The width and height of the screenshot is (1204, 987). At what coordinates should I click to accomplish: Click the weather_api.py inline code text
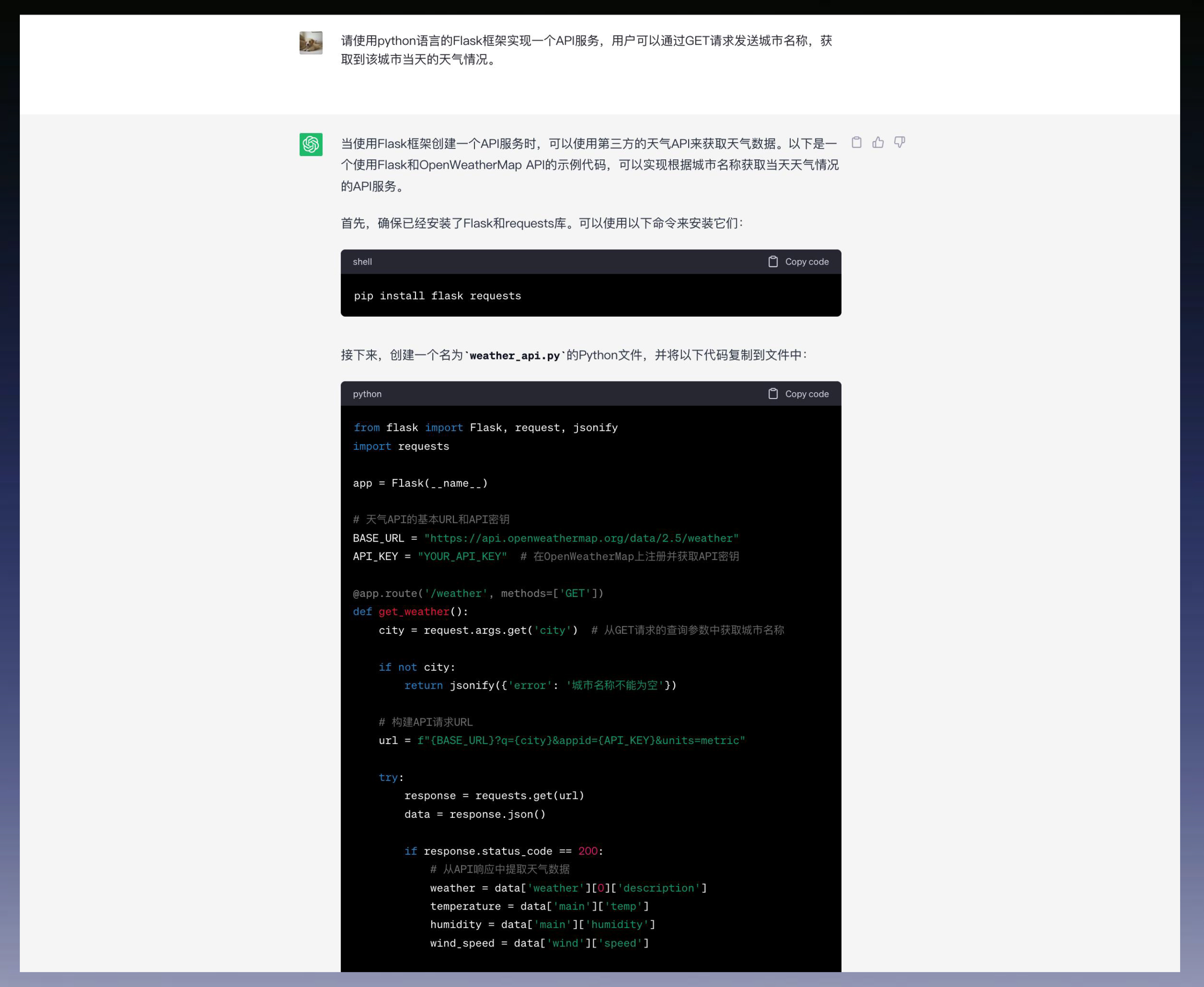[515, 355]
